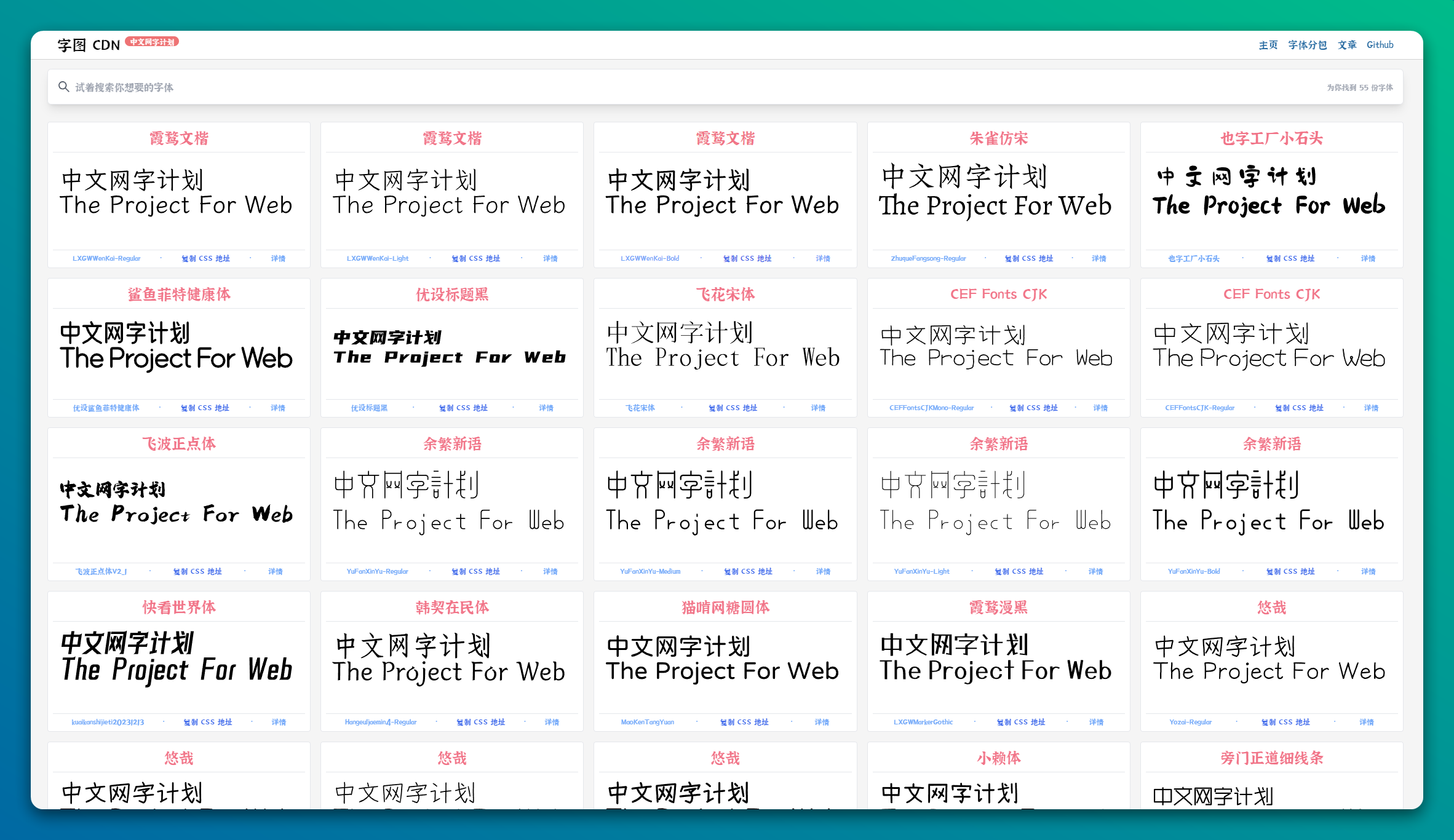
Task: Open 详情 for 飞波正点体V2
Action: (x=276, y=571)
